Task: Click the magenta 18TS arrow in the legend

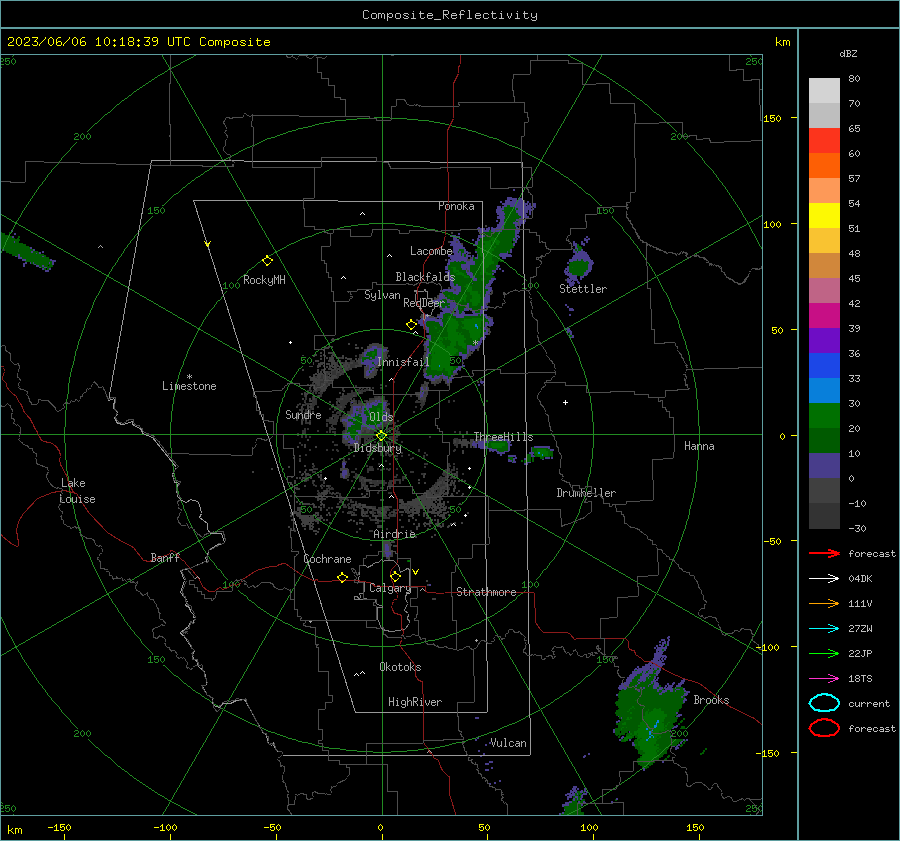Action: [824, 679]
